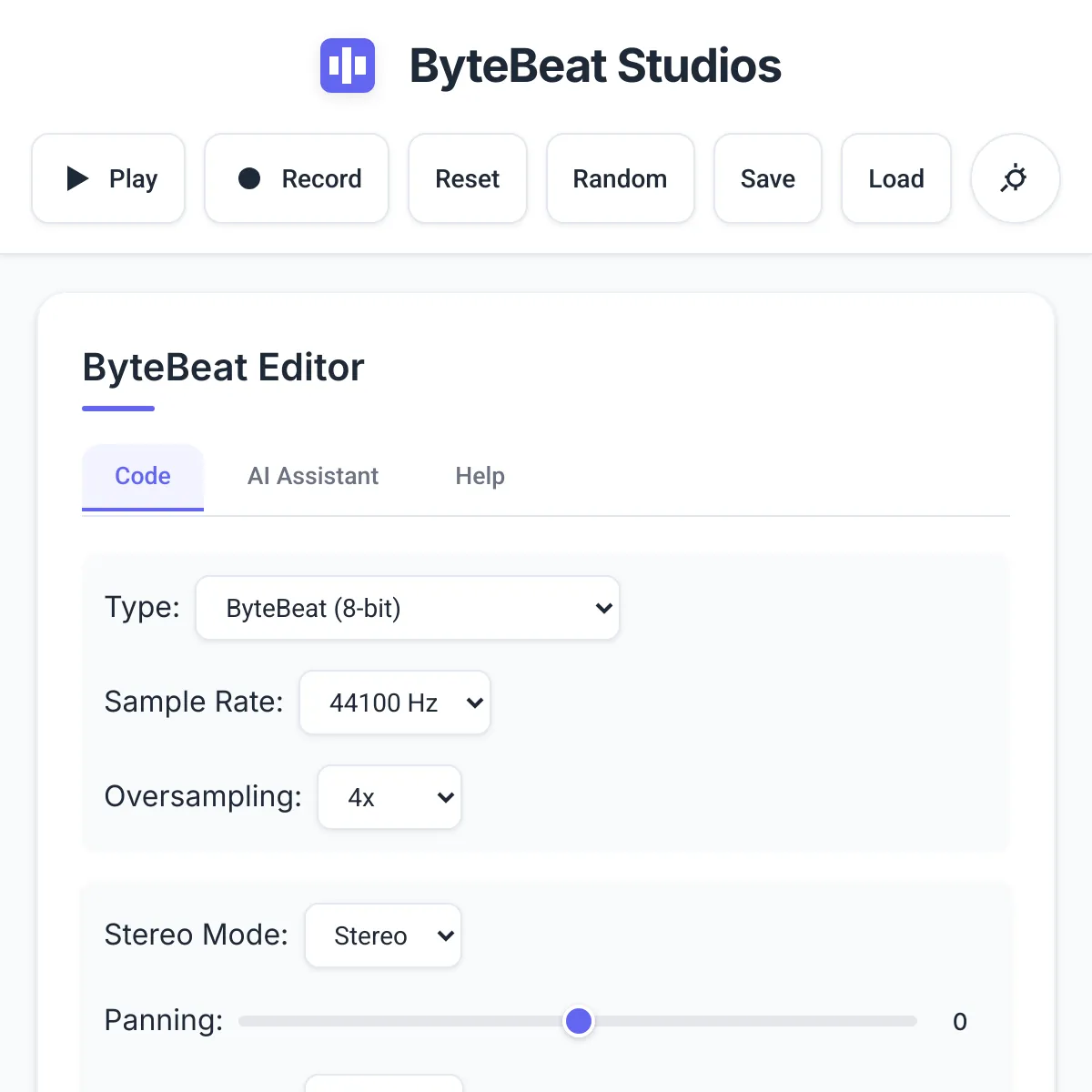Open the Load button
1092x1092 pixels.
tap(896, 178)
